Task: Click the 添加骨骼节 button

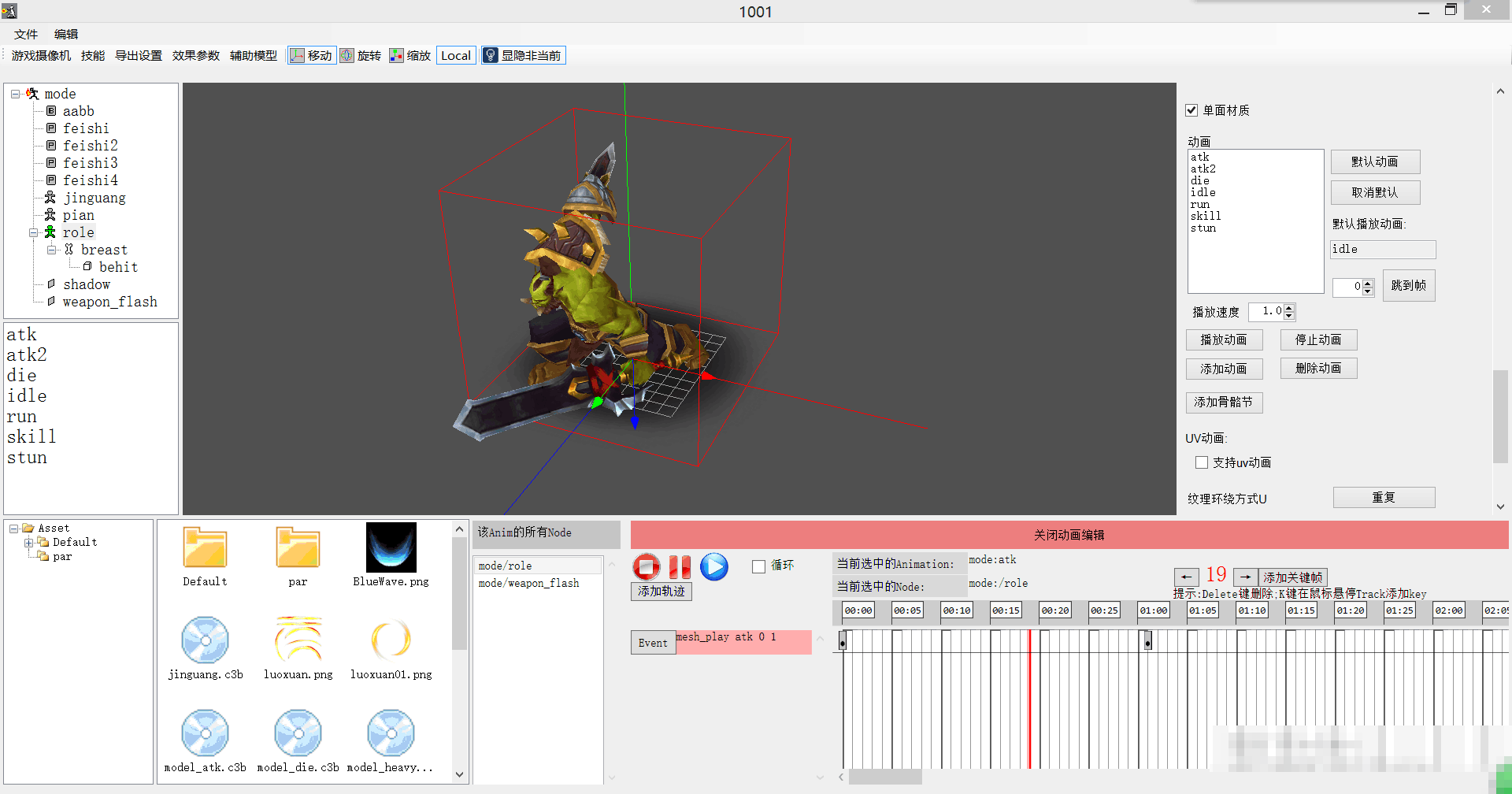Action: click(x=1224, y=403)
